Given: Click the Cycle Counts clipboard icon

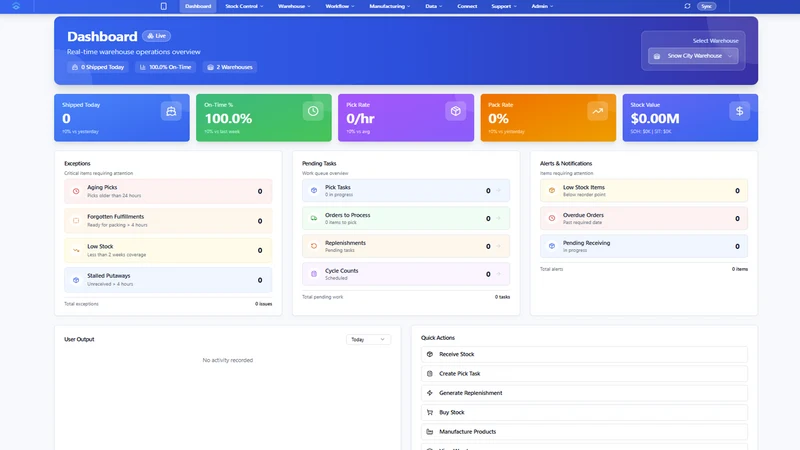Looking at the screenshot, I should [314, 274].
